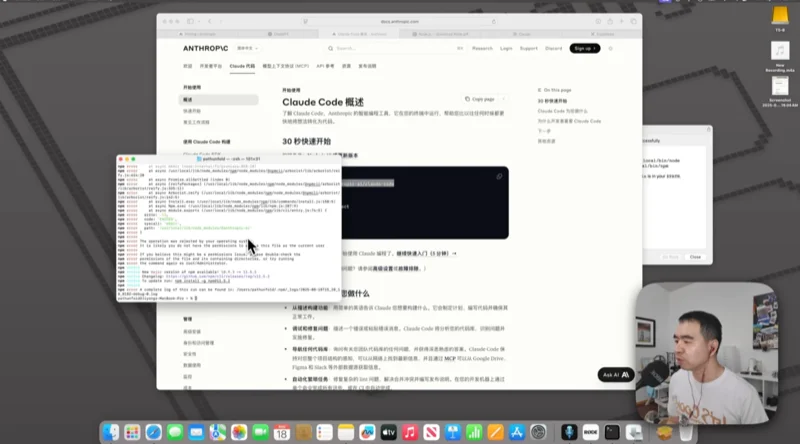Viewport: 800px width, 444px height.
Task: Click Close in the installer window
Action: [x=695, y=257]
